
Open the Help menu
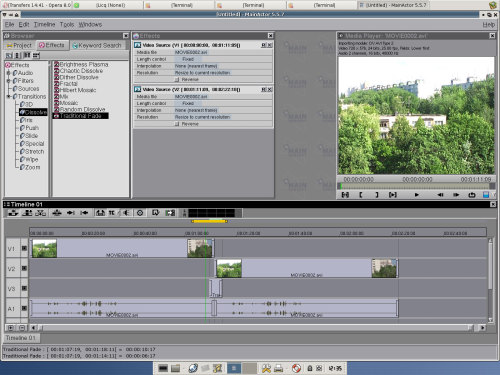click(x=488, y=24)
